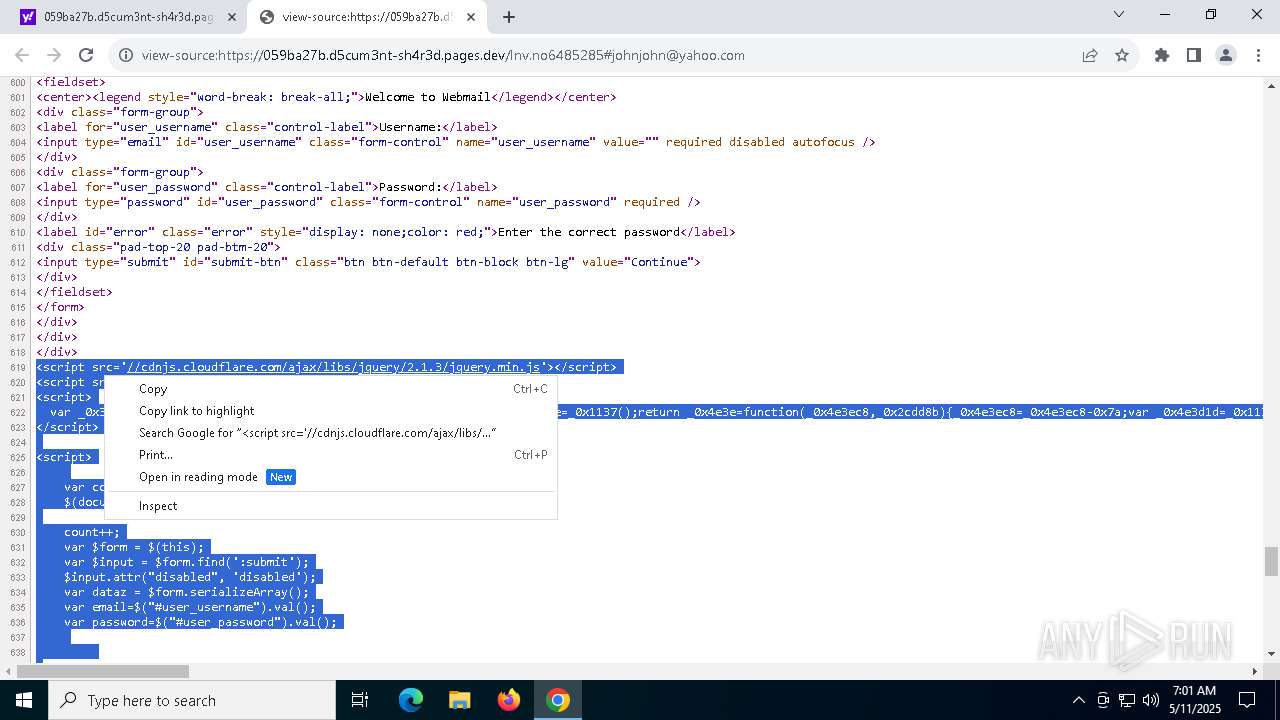Open File Explorer from taskbar
1280x720 pixels.
point(459,700)
